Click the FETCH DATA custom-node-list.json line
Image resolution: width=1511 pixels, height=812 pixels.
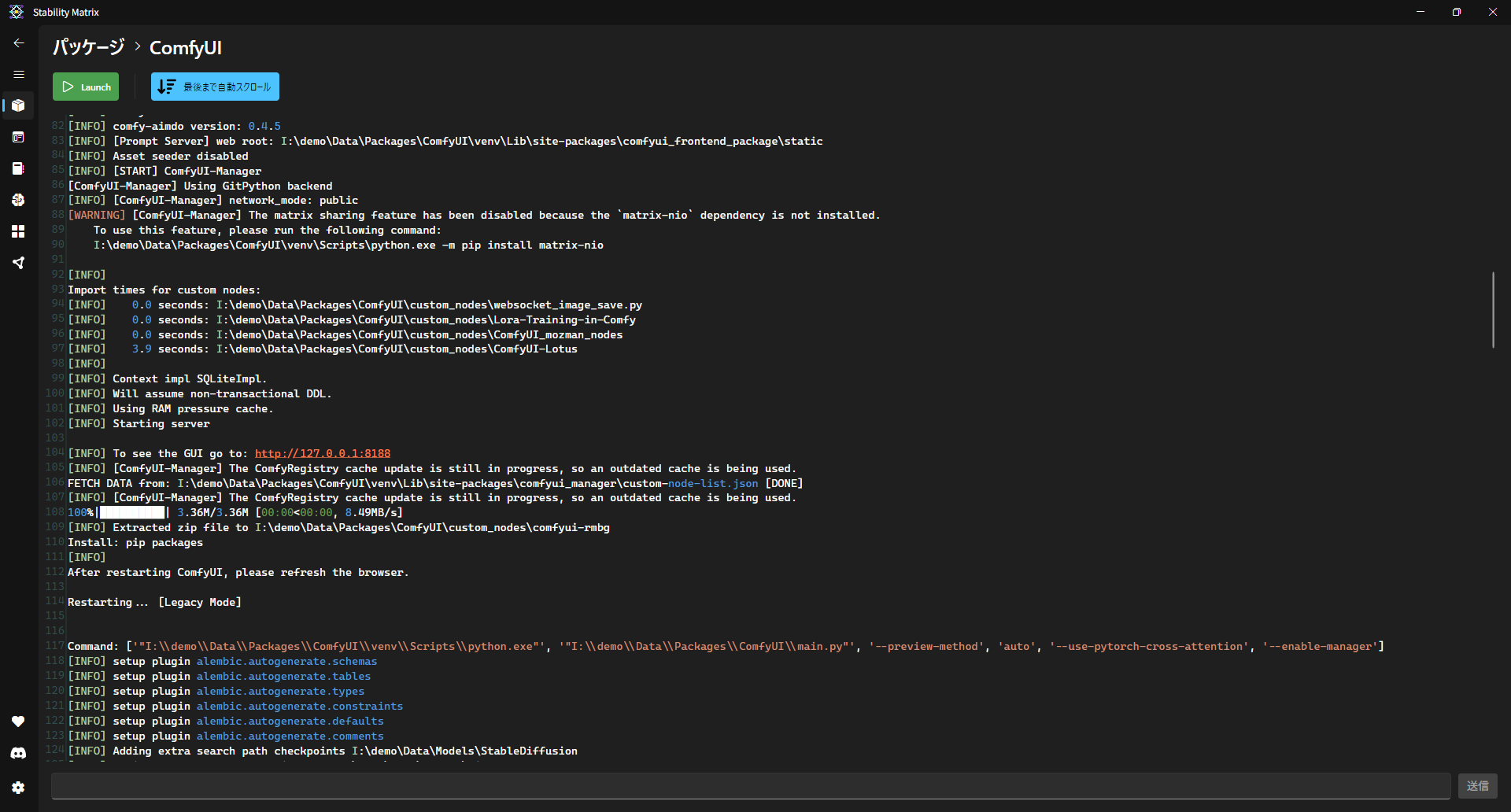point(435,483)
